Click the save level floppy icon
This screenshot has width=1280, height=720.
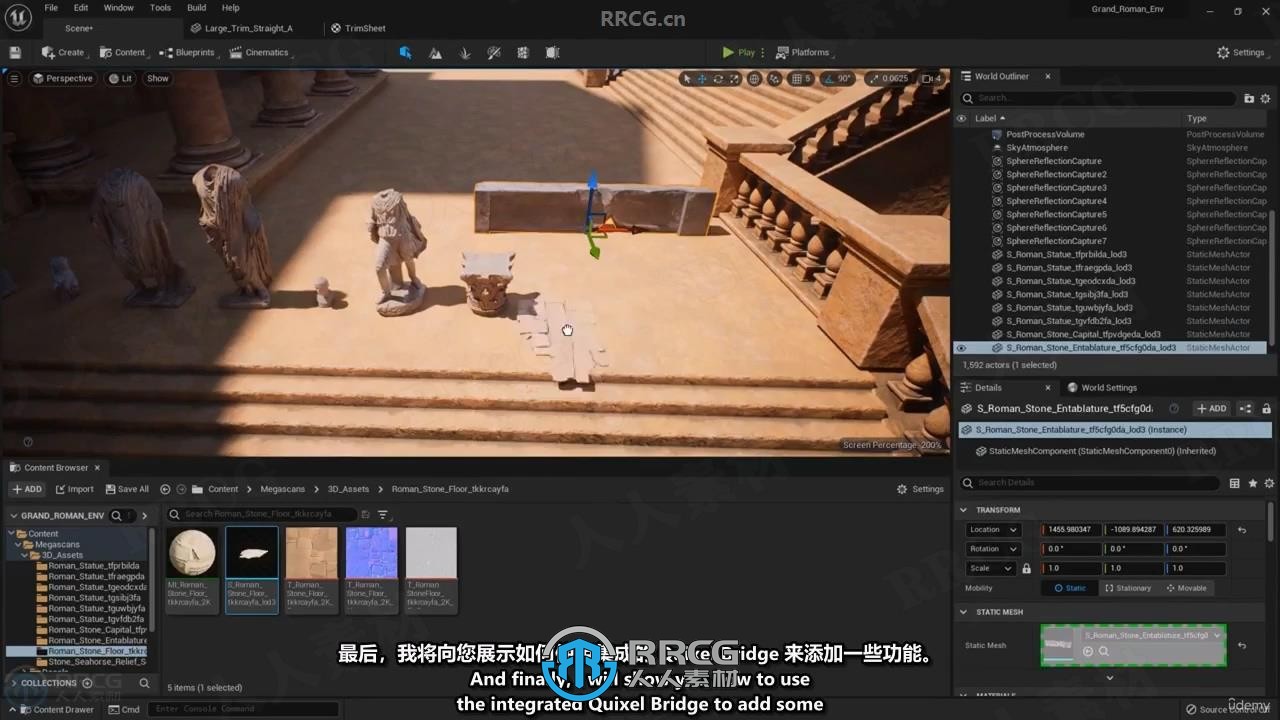point(15,52)
